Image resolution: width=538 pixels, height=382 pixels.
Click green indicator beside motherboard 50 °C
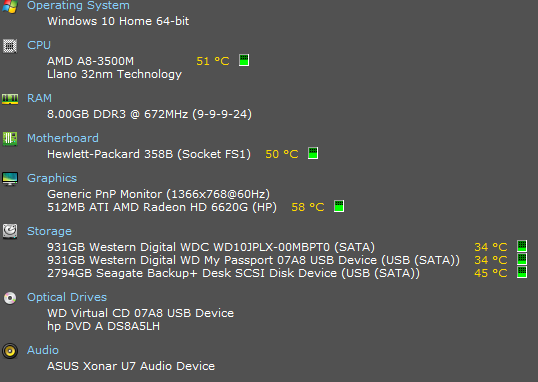click(x=313, y=153)
